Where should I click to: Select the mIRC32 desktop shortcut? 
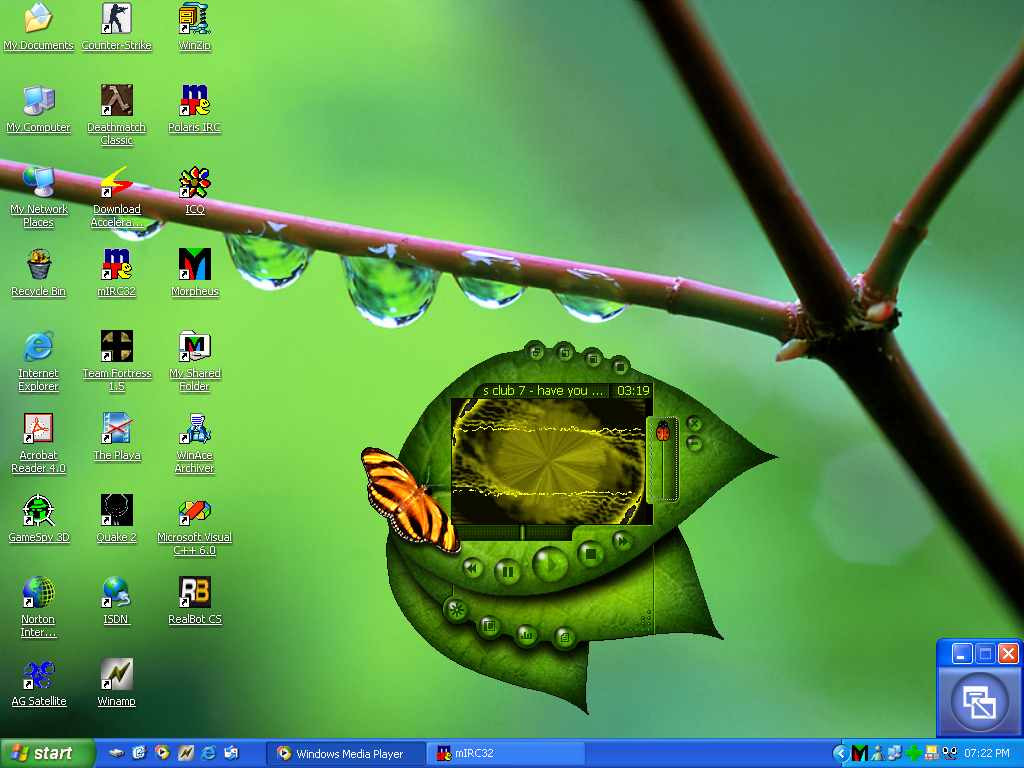(116, 274)
